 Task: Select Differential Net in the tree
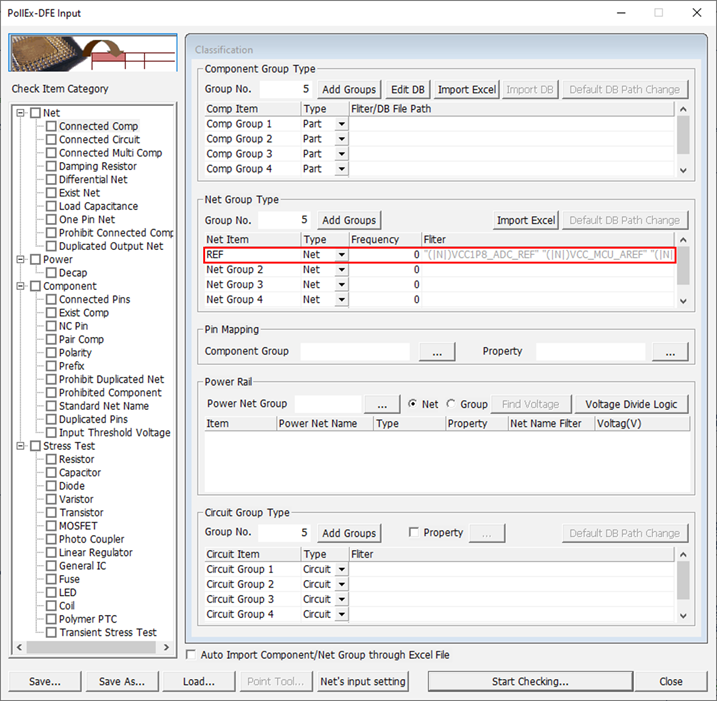pyautogui.click(x=93, y=180)
